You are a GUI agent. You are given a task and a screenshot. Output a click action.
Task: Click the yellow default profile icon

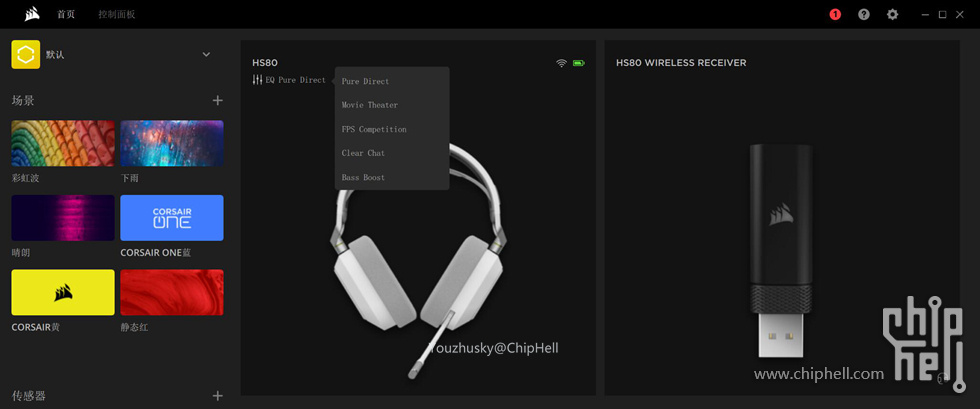(x=26, y=54)
